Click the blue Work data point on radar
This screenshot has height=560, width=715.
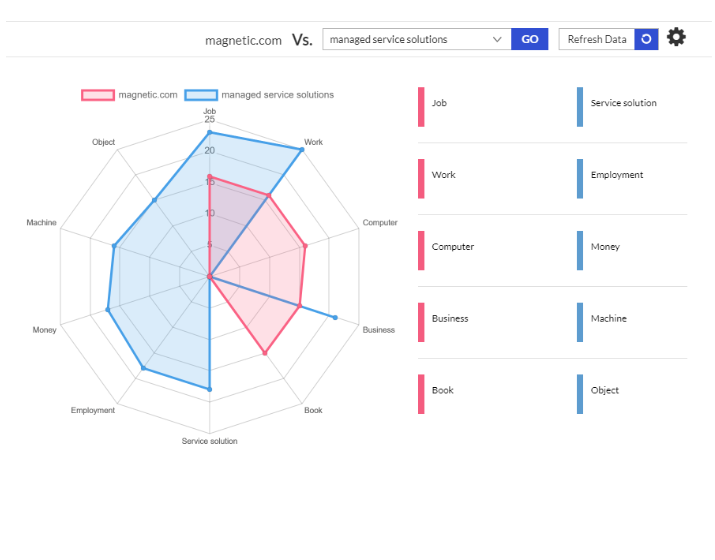pos(302,149)
